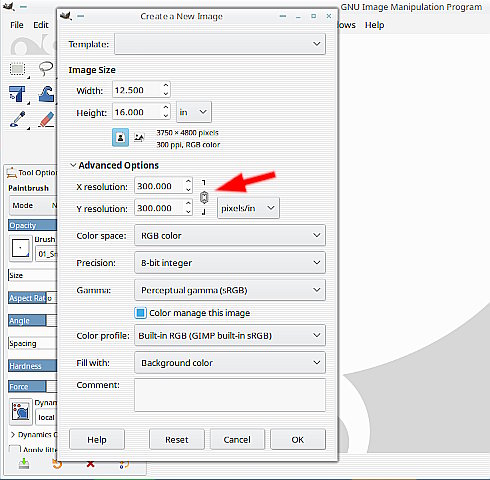
Task: Click the brush dynamics icon
Action: (21, 411)
